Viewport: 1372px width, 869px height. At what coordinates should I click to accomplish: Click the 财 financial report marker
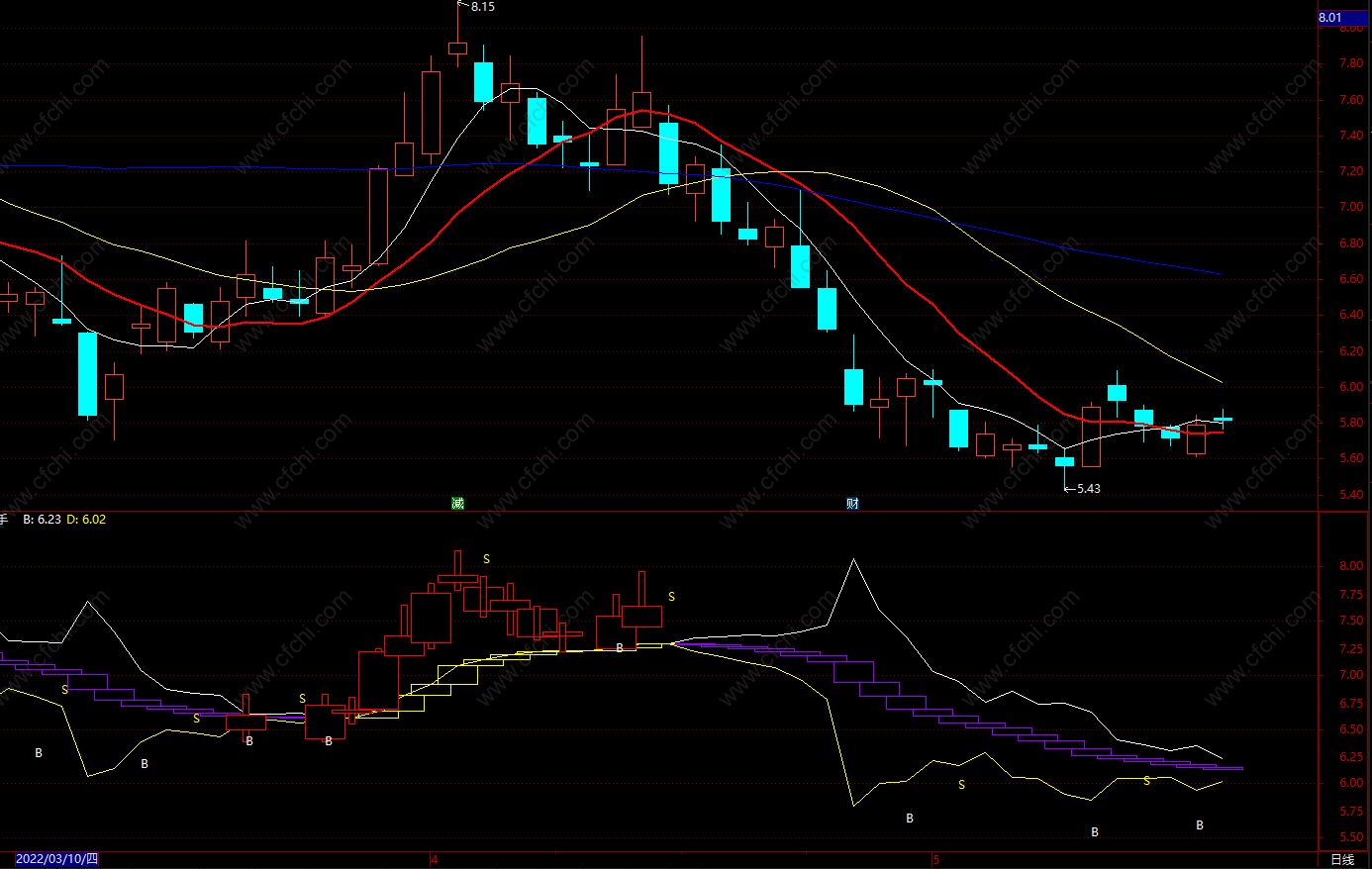pyautogui.click(x=852, y=503)
